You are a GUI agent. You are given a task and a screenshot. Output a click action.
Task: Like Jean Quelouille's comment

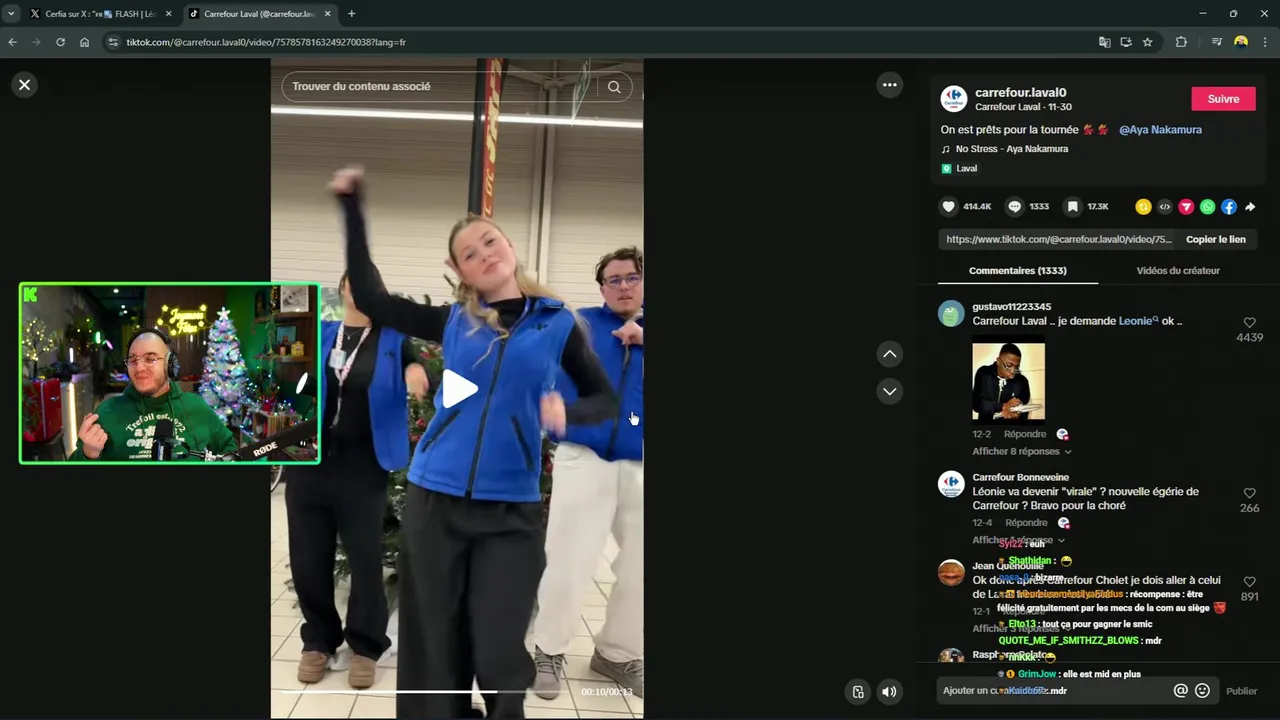[1249, 581]
